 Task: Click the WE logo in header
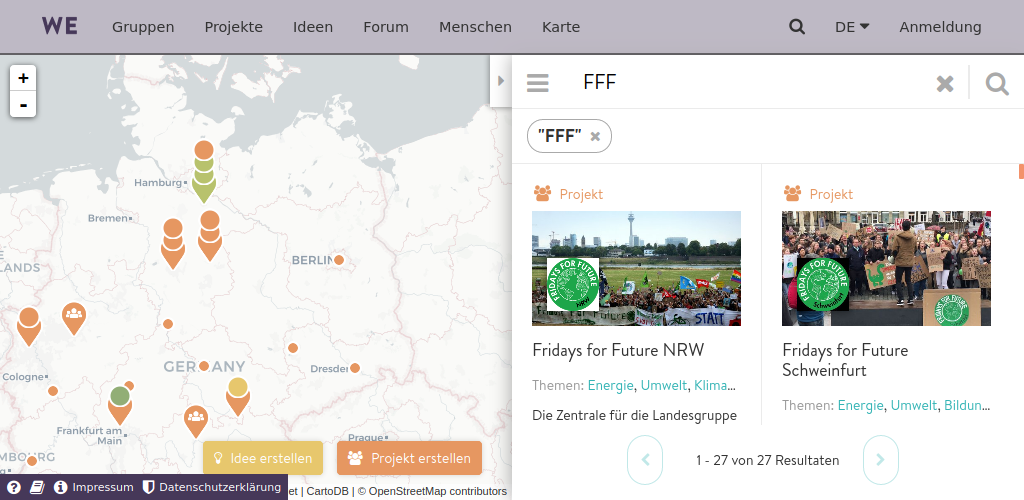point(60,27)
